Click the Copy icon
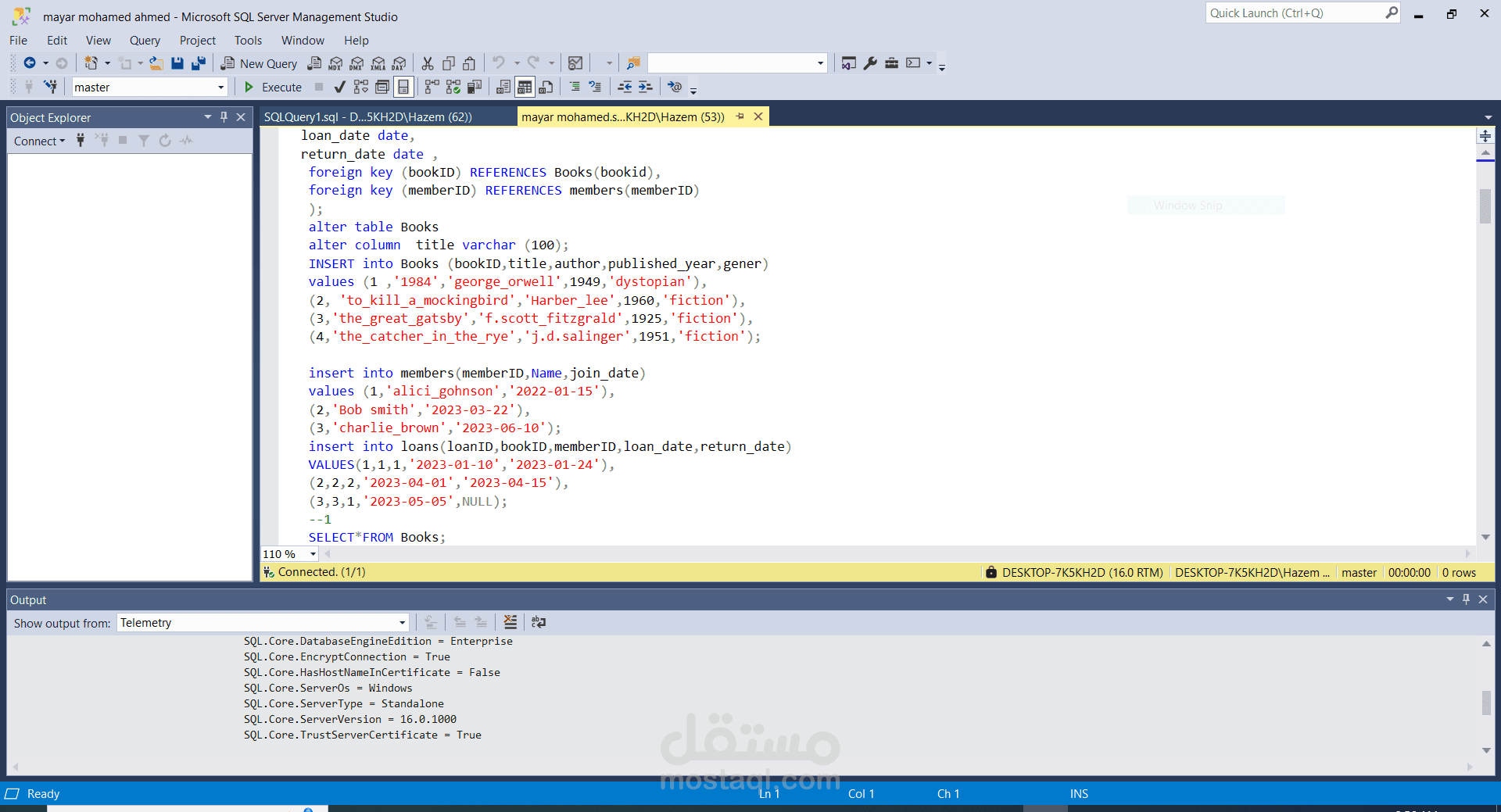 point(449,63)
